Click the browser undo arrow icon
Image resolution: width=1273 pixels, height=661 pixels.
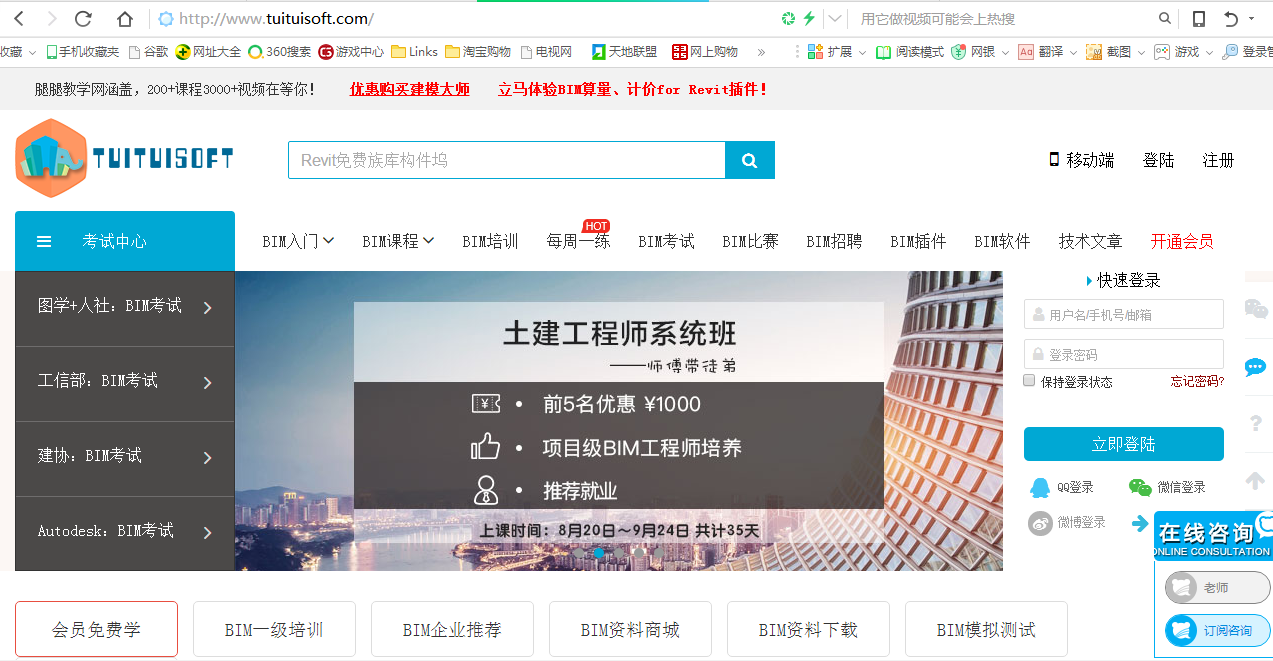(1231, 18)
